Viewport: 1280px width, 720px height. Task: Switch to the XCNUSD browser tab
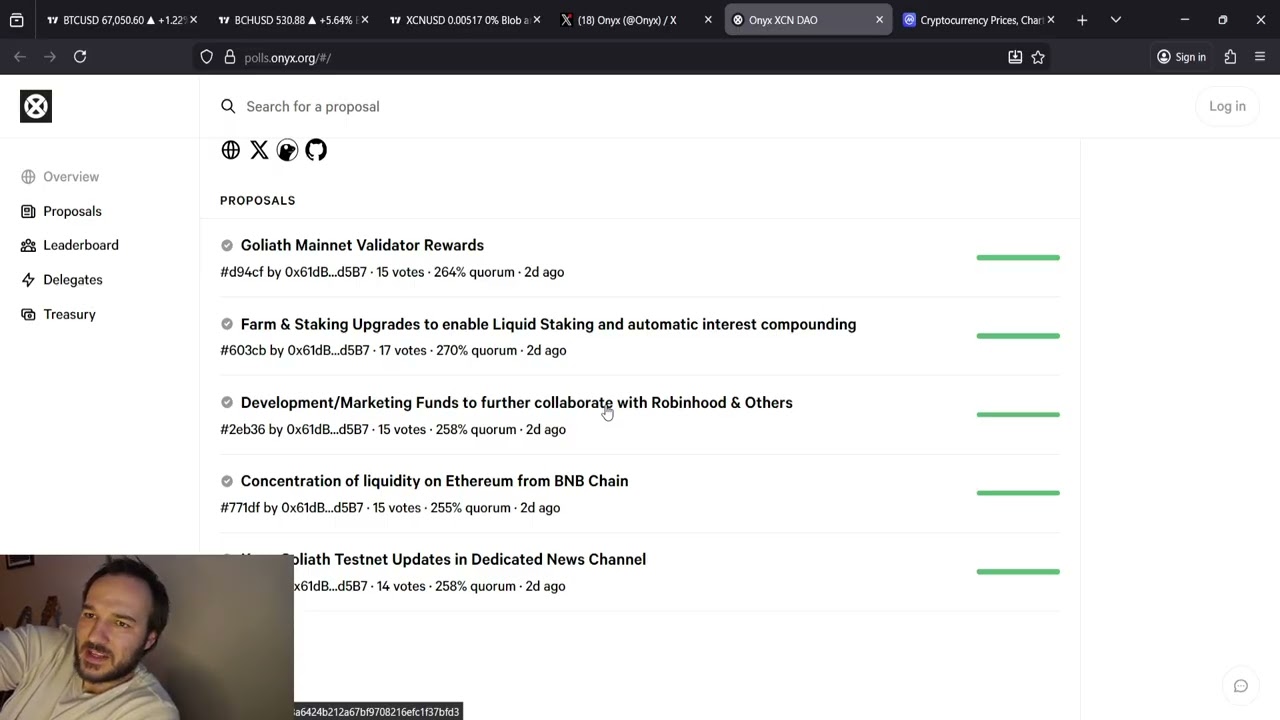coord(465,20)
